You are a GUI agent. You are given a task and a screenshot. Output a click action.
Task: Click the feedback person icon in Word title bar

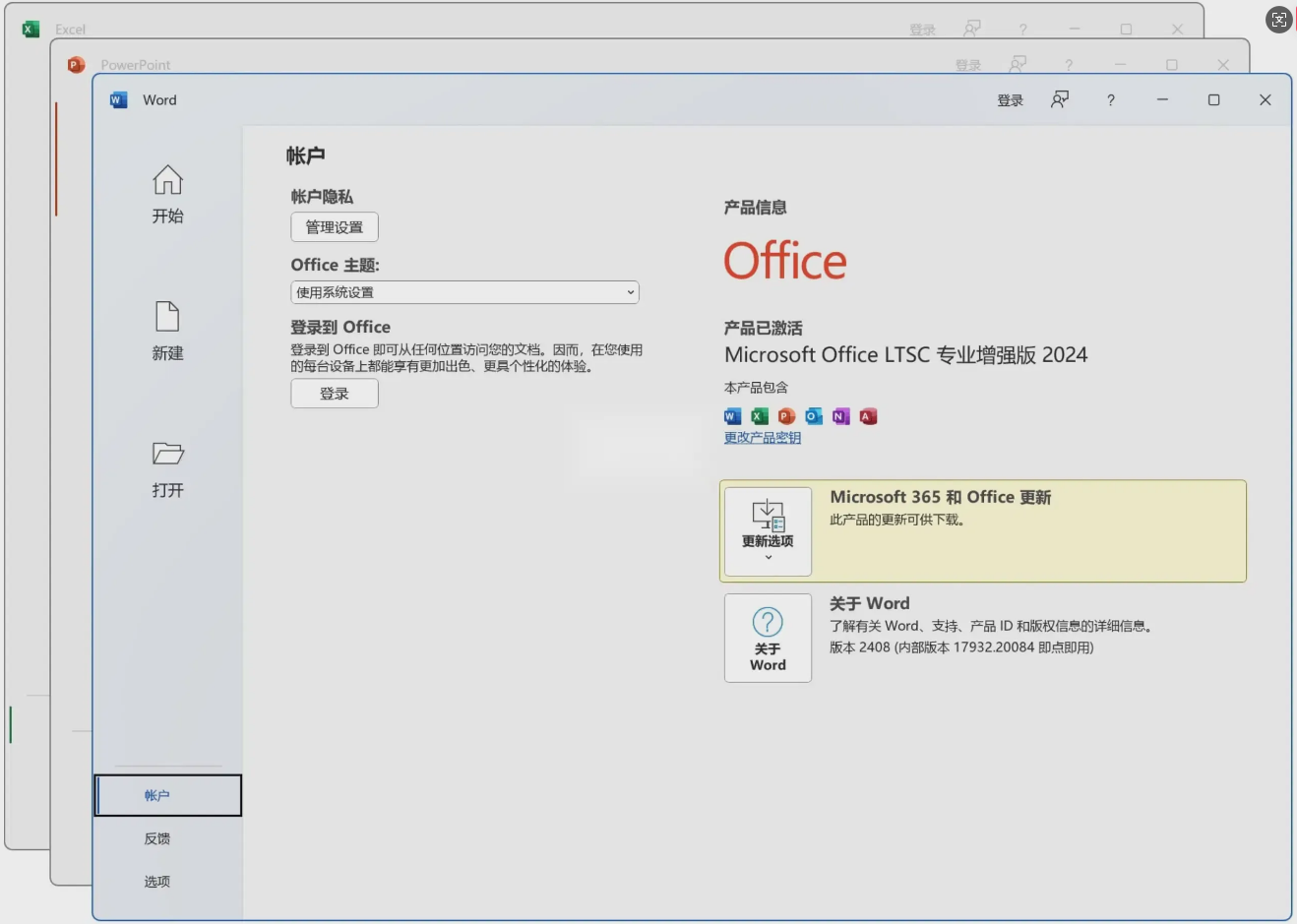tap(1060, 99)
